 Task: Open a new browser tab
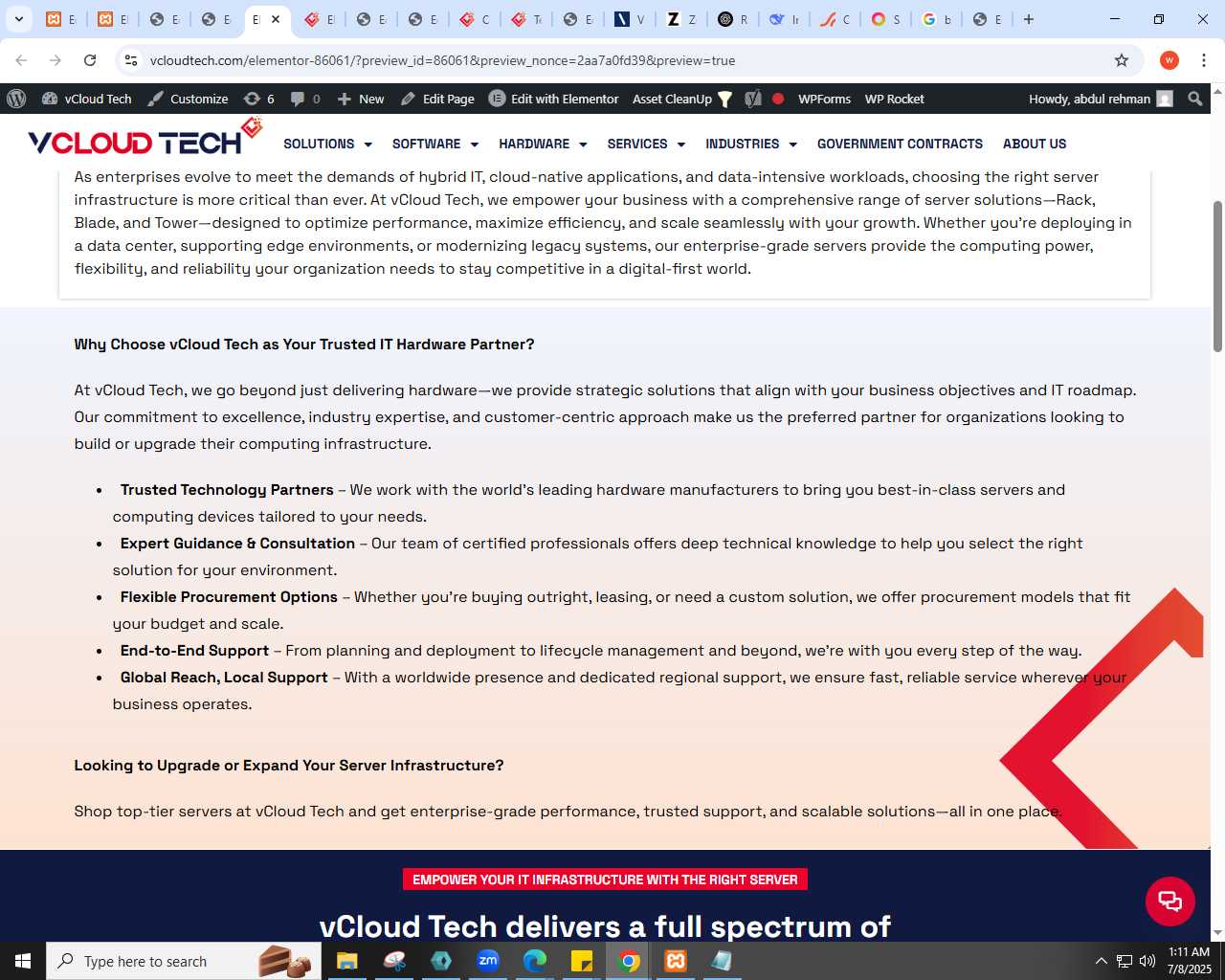click(x=1029, y=19)
